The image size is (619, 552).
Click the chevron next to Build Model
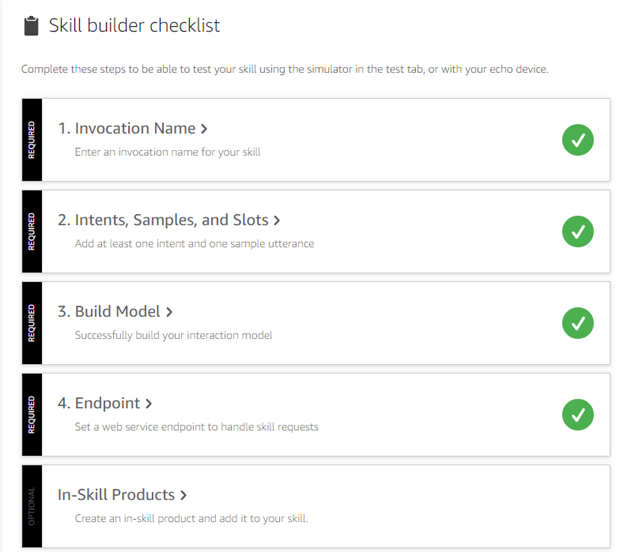[169, 312]
